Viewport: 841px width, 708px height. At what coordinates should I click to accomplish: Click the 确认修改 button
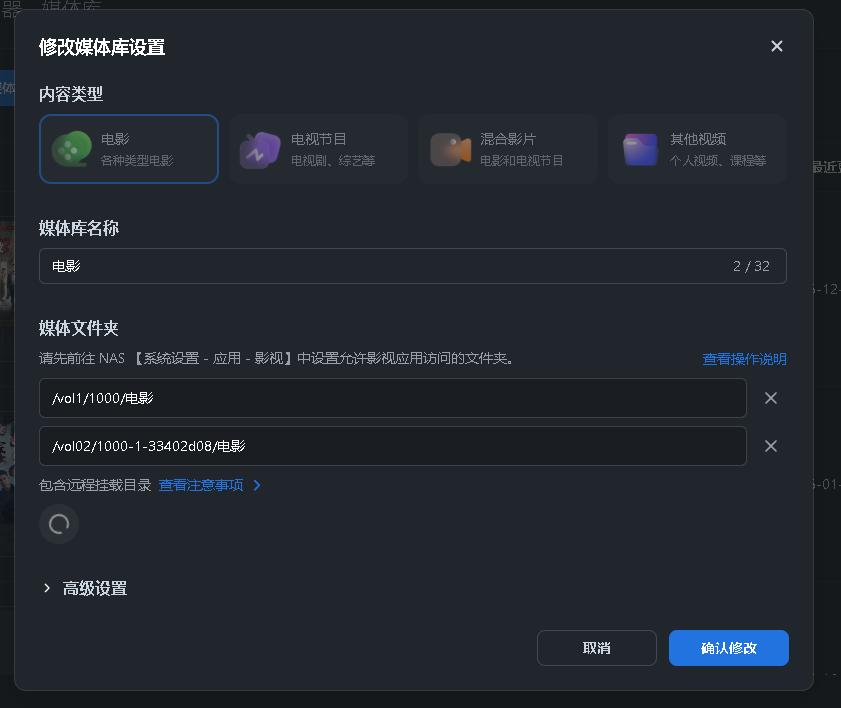pos(729,648)
